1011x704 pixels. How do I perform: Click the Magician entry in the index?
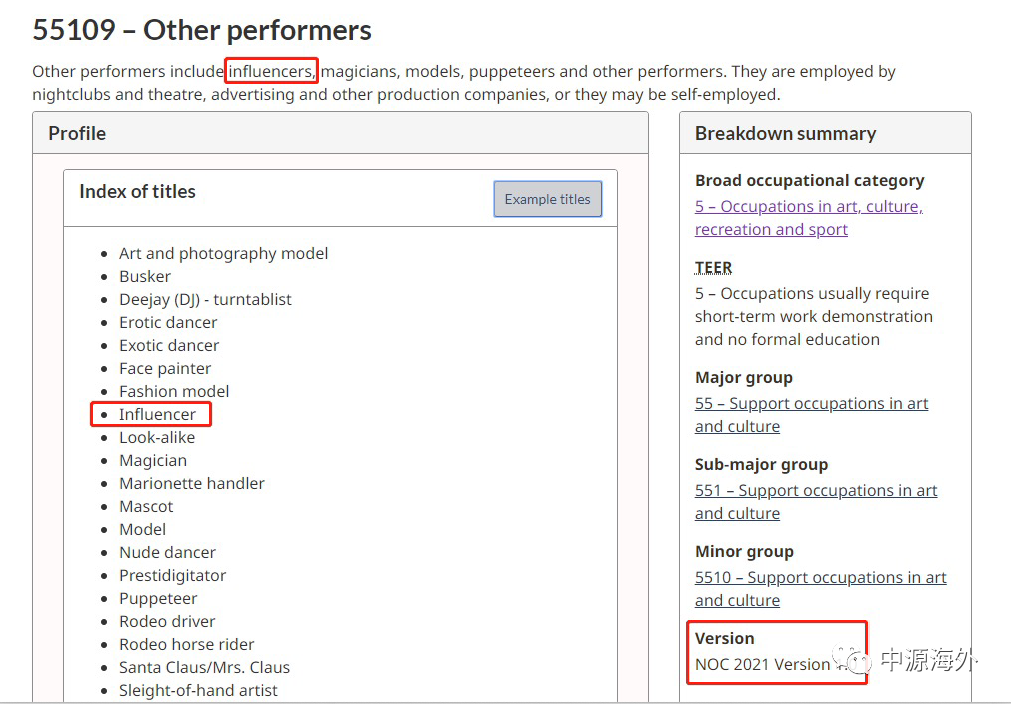coord(153,460)
